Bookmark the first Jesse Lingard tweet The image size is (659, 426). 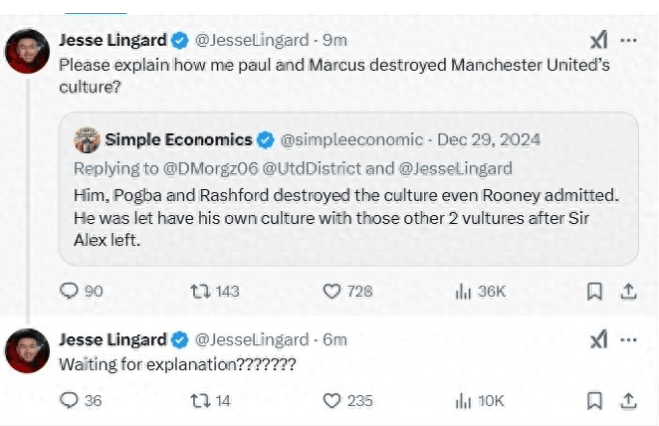tap(594, 291)
